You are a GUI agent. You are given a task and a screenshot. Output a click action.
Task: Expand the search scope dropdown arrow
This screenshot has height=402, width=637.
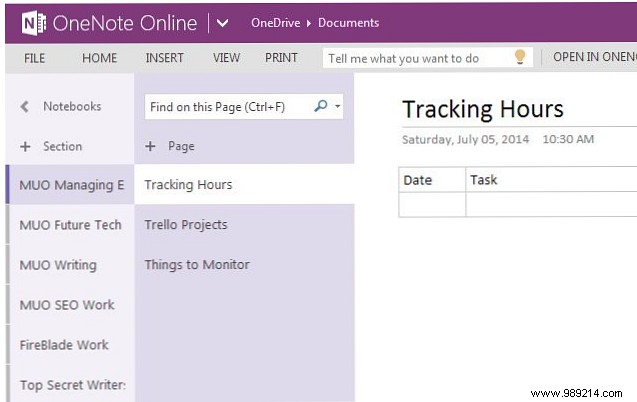click(x=338, y=106)
